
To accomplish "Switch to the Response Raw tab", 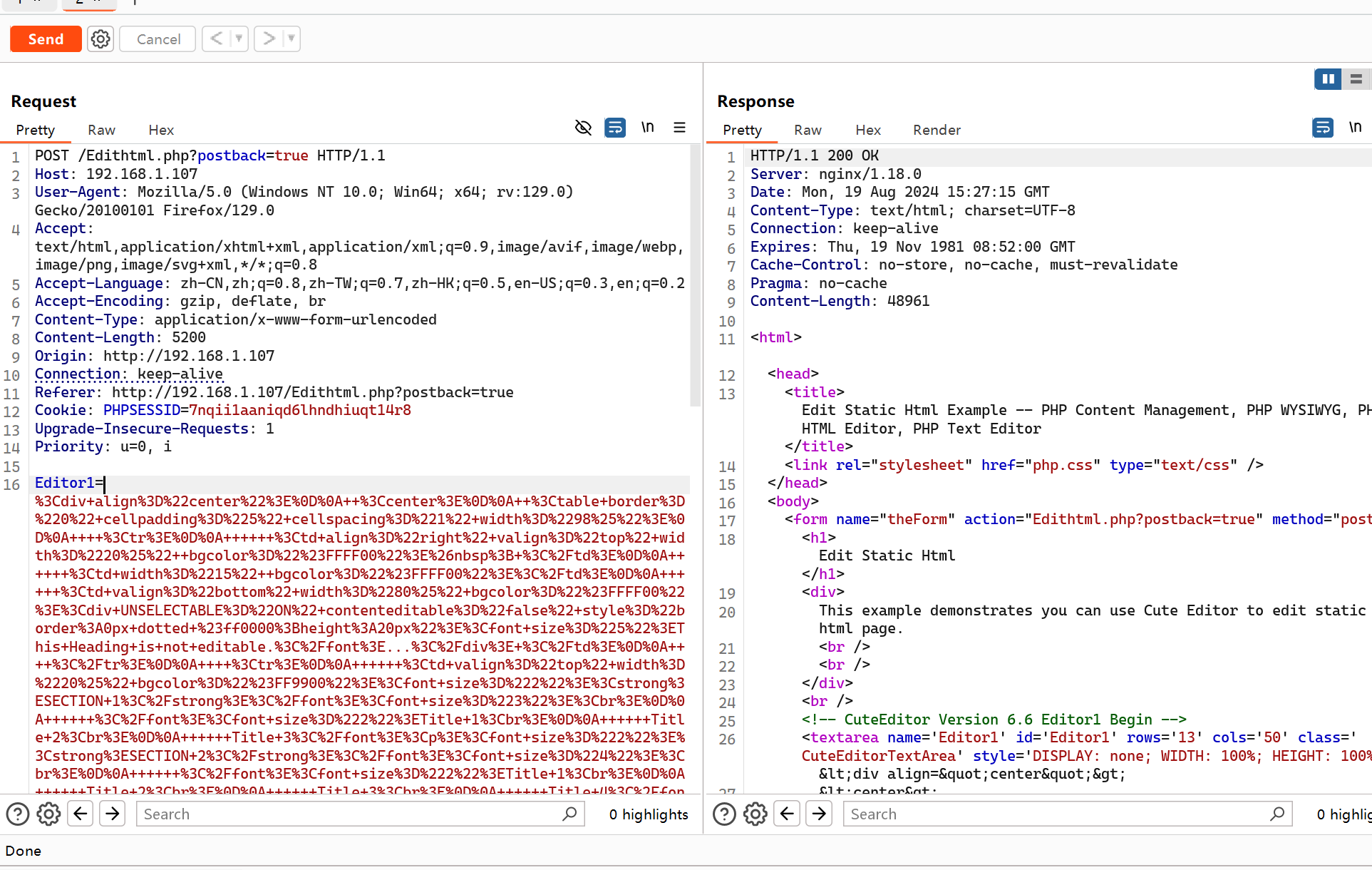I will click(x=808, y=130).
